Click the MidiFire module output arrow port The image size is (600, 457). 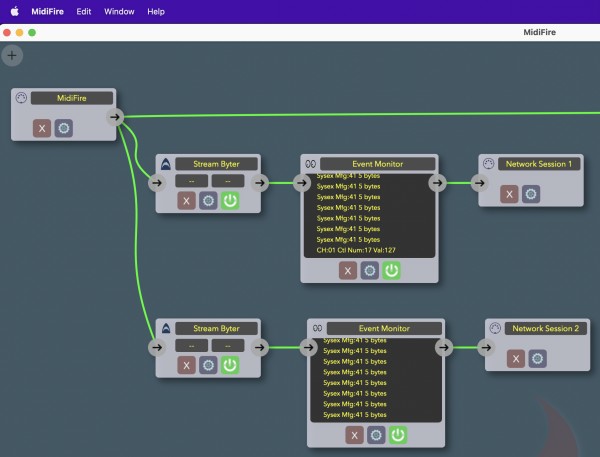pos(115,117)
